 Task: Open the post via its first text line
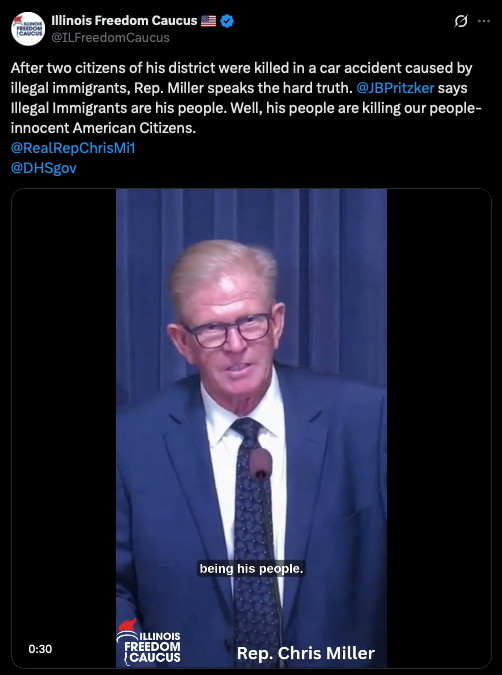click(242, 68)
